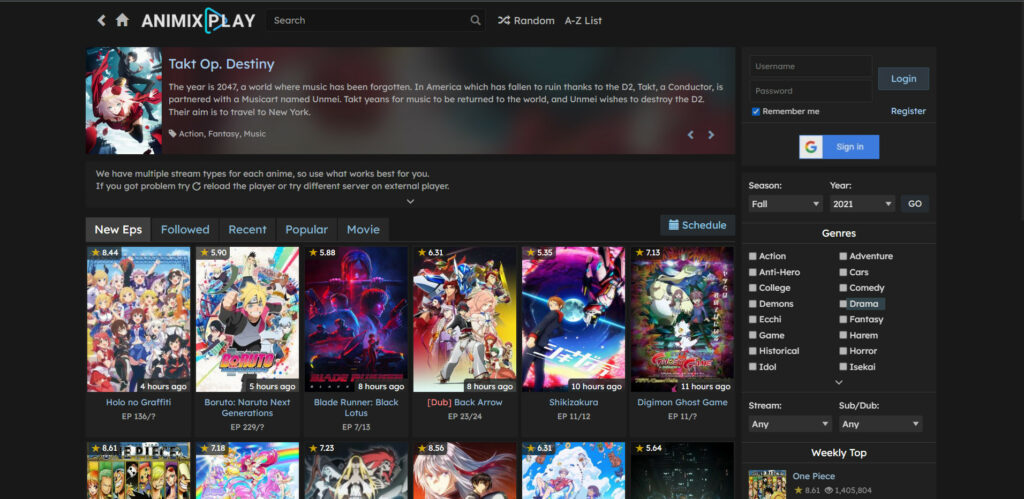Screen dimensions: 1024x499
Task: Focus the Search input field
Action: click(x=368, y=20)
